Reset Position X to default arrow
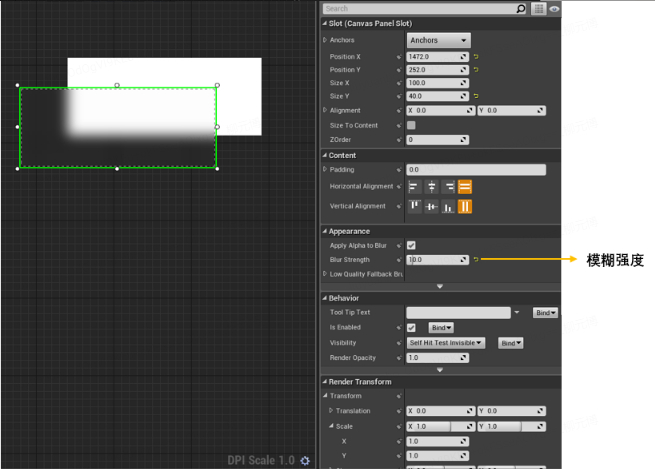 point(476,56)
